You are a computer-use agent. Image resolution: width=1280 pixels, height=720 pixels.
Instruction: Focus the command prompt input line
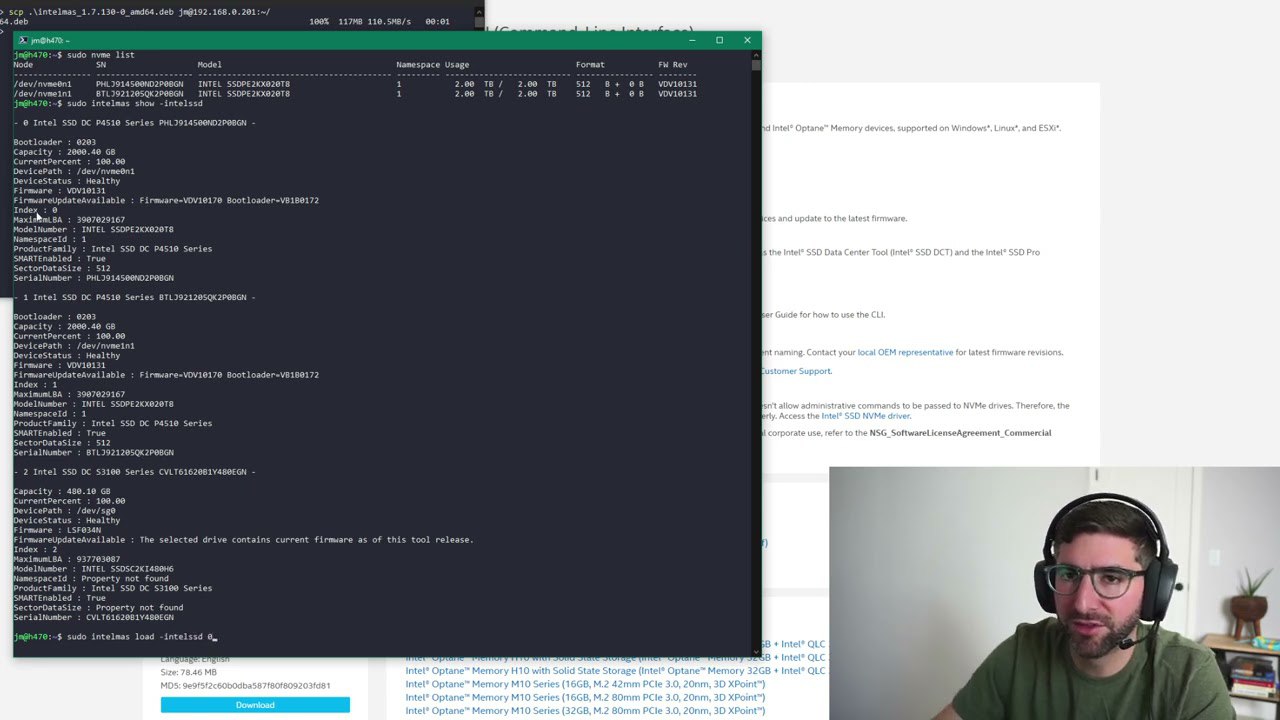[115, 637]
